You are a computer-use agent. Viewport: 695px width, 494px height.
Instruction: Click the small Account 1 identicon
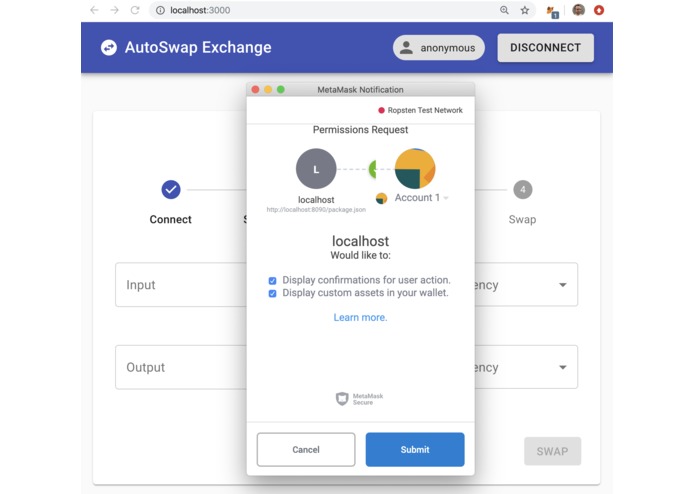tap(381, 198)
